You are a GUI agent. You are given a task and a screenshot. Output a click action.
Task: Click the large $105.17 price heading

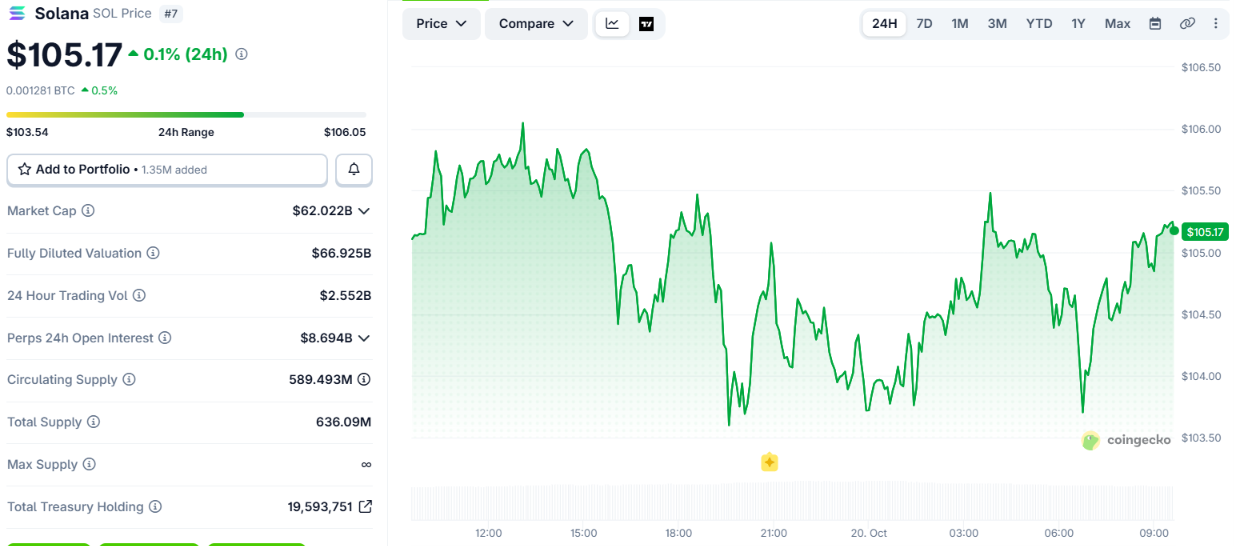pos(64,54)
